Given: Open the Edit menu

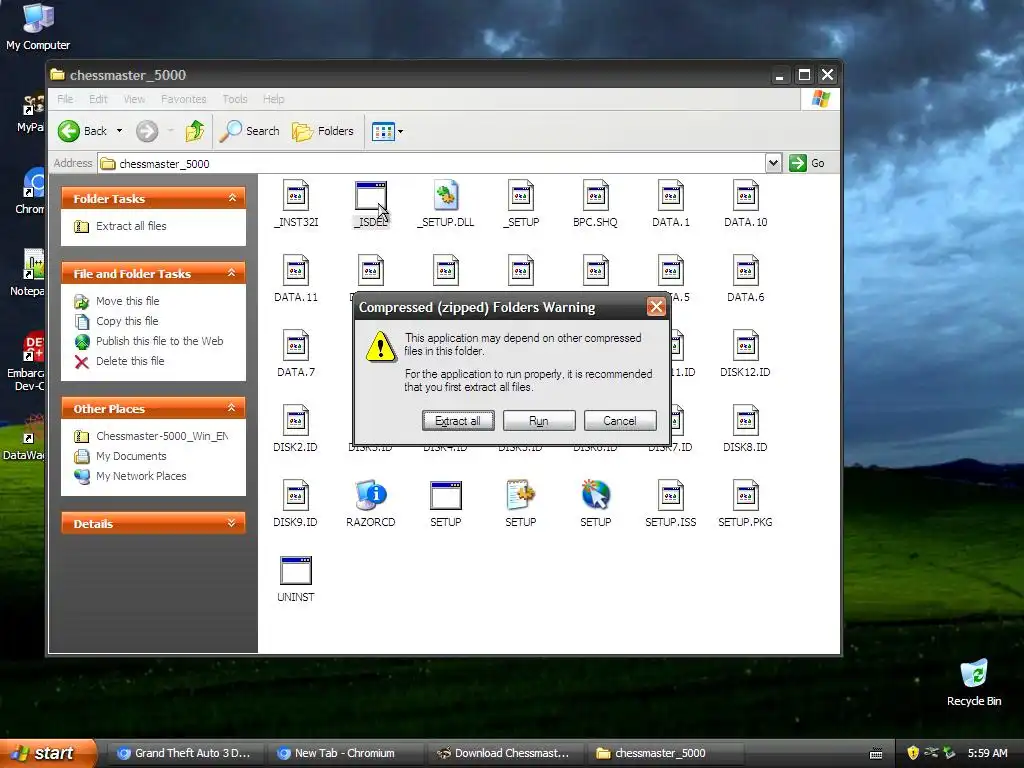Looking at the screenshot, I should coord(98,99).
